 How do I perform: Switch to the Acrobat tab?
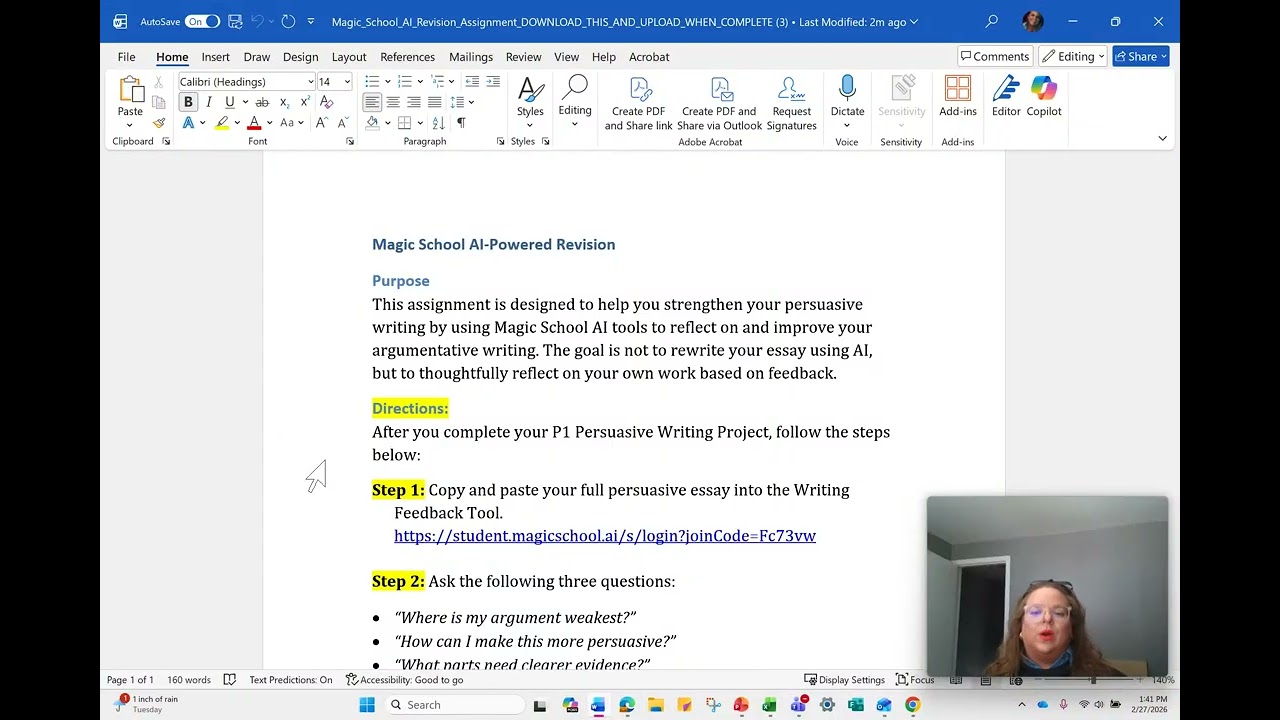[x=649, y=57]
